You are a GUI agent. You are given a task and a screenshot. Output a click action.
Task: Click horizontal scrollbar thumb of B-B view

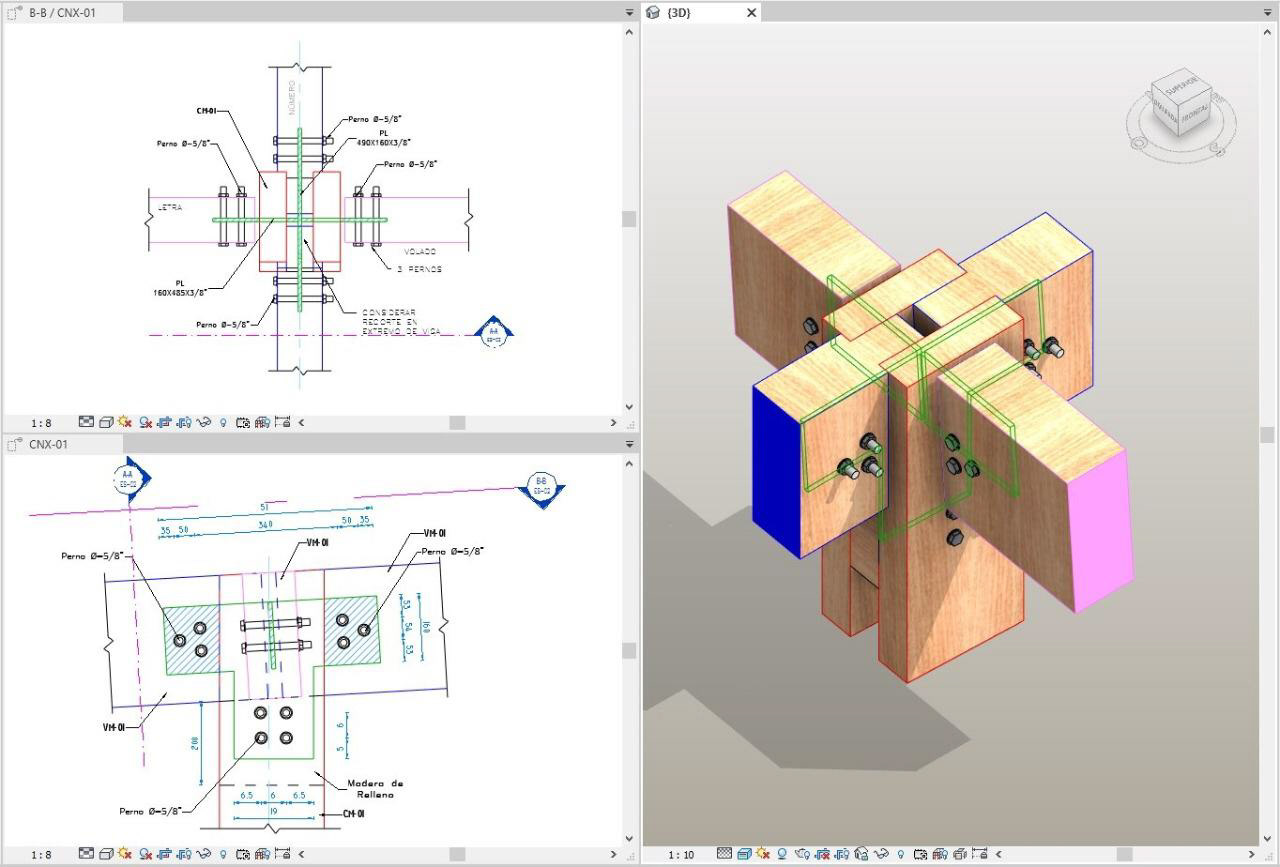coord(457,422)
